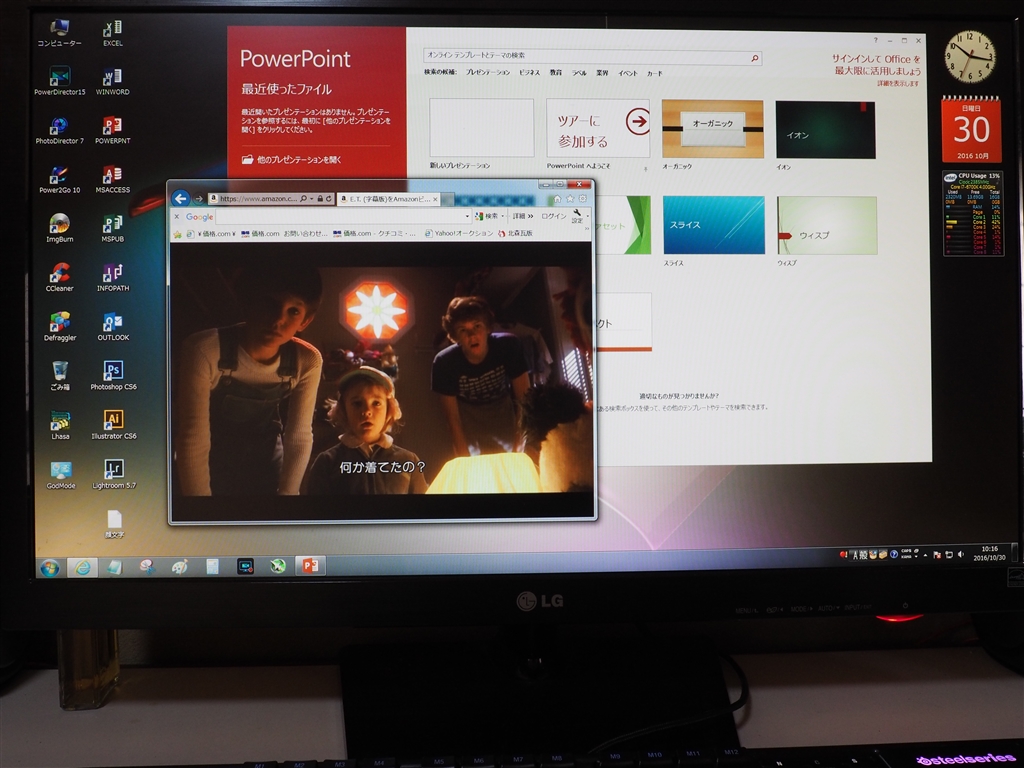Viewport: 1024px width, 768px height.
Task: Open the GodMode desktop icon
Action: (61, 475)
